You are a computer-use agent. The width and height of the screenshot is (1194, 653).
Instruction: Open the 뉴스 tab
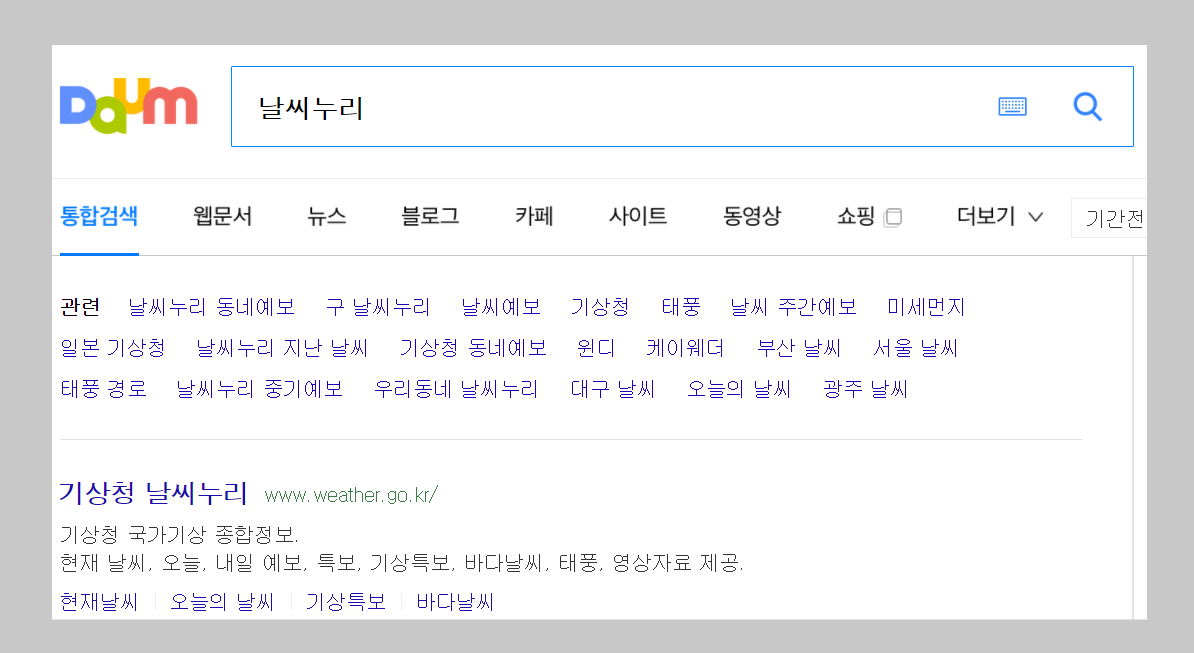327,216
